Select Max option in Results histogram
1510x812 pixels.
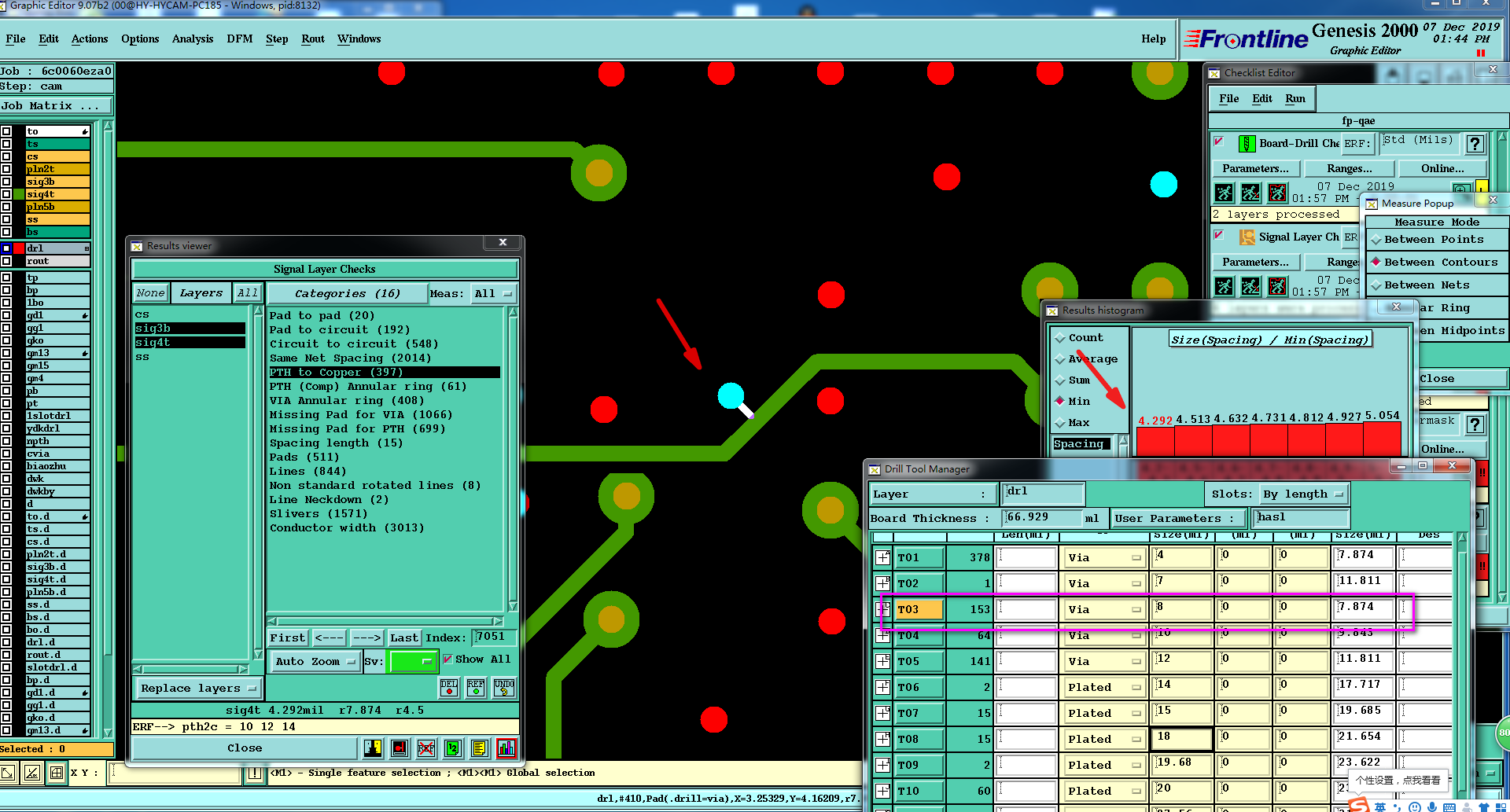pos(1073,423)
